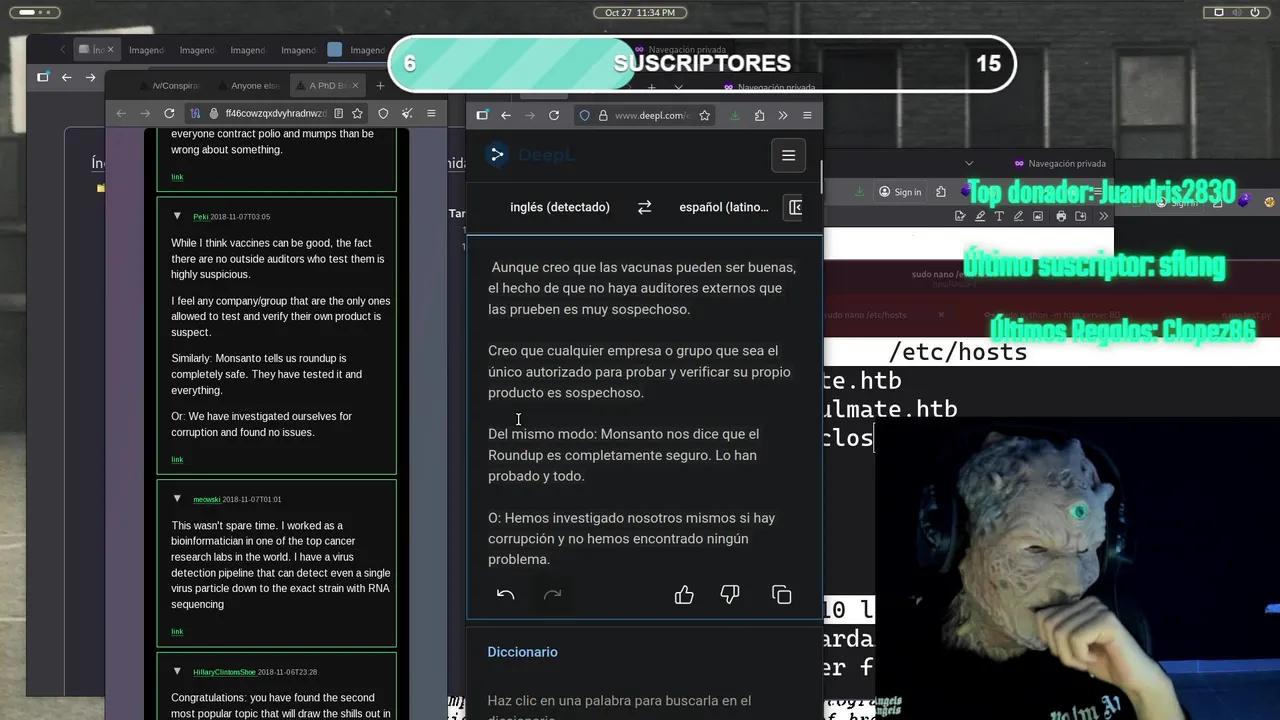The width and height of the screenshot is (1280, 720).
Task: Open new tab in forum browser window
Action: (x=380, y=86)
